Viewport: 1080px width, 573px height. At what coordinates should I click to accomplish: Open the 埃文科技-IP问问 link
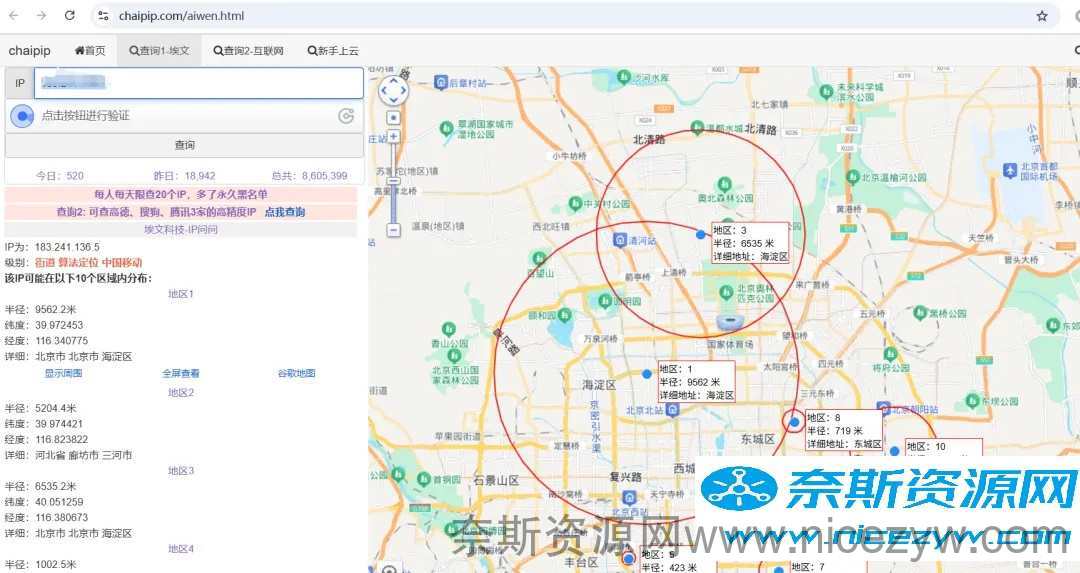[x=180, y=229]
